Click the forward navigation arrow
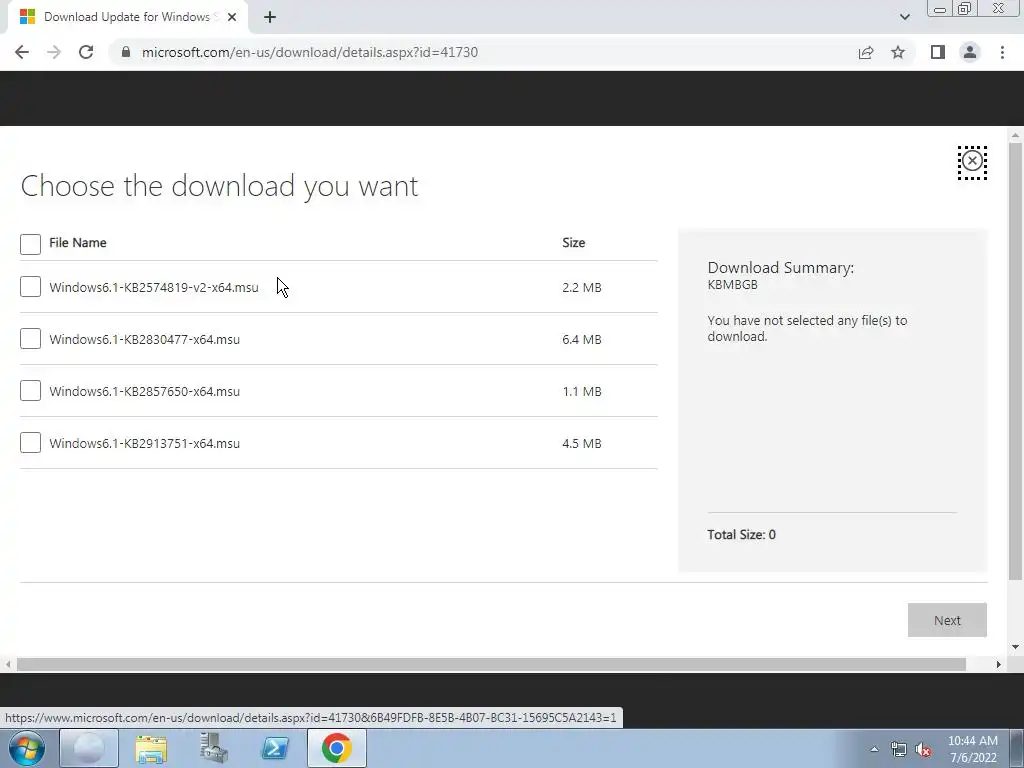Screen dimensions: 1024x768 click(54, 52)
